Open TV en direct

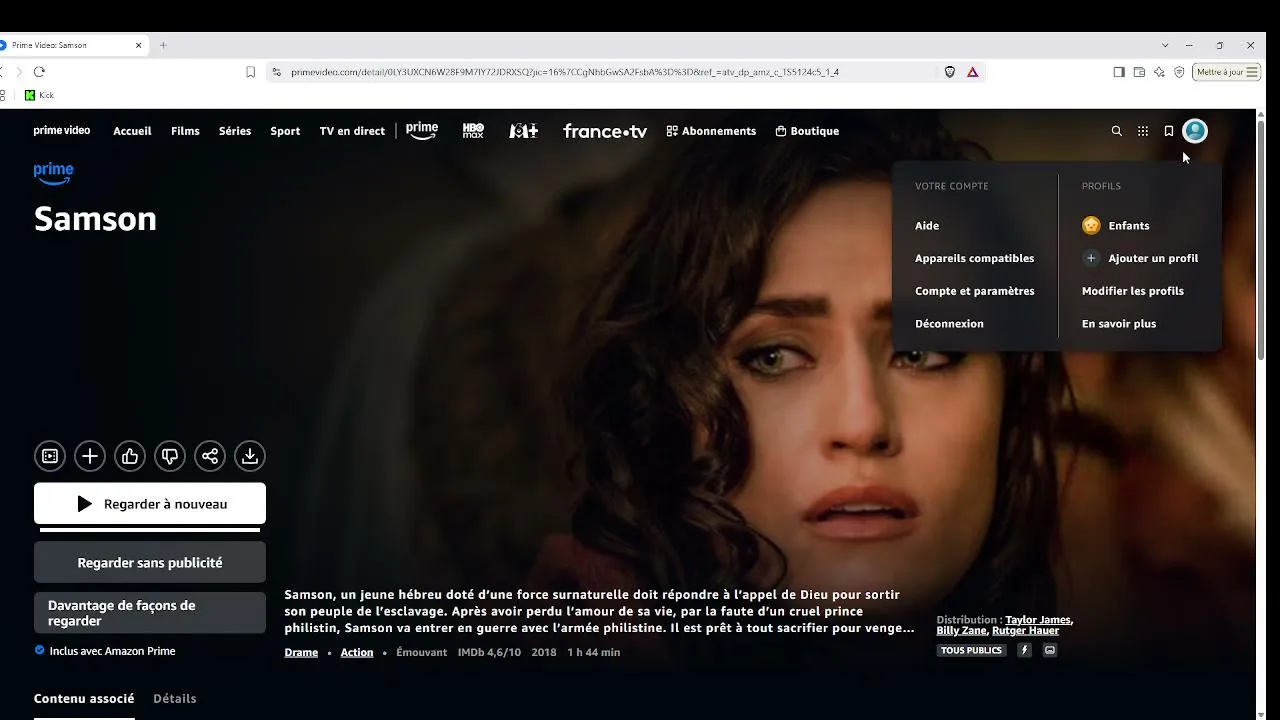pos(352,131)
